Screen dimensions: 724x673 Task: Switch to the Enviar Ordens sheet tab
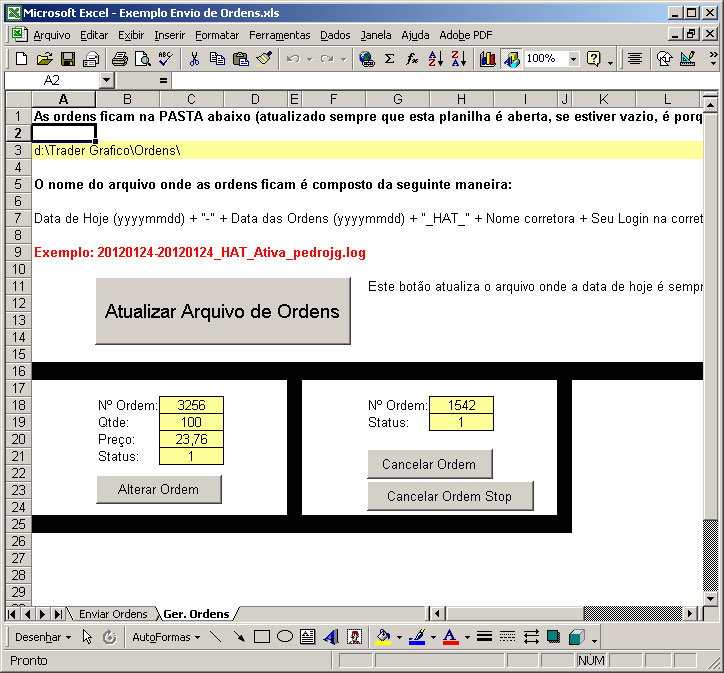[x=113, y=614]
